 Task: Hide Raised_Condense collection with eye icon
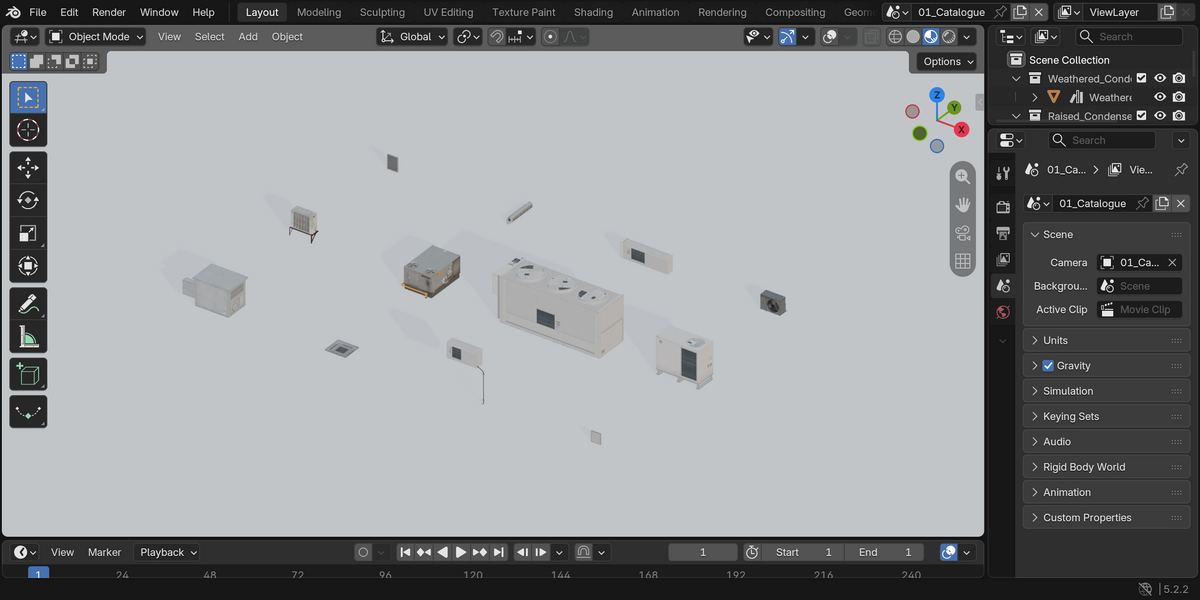(1160, 116)
